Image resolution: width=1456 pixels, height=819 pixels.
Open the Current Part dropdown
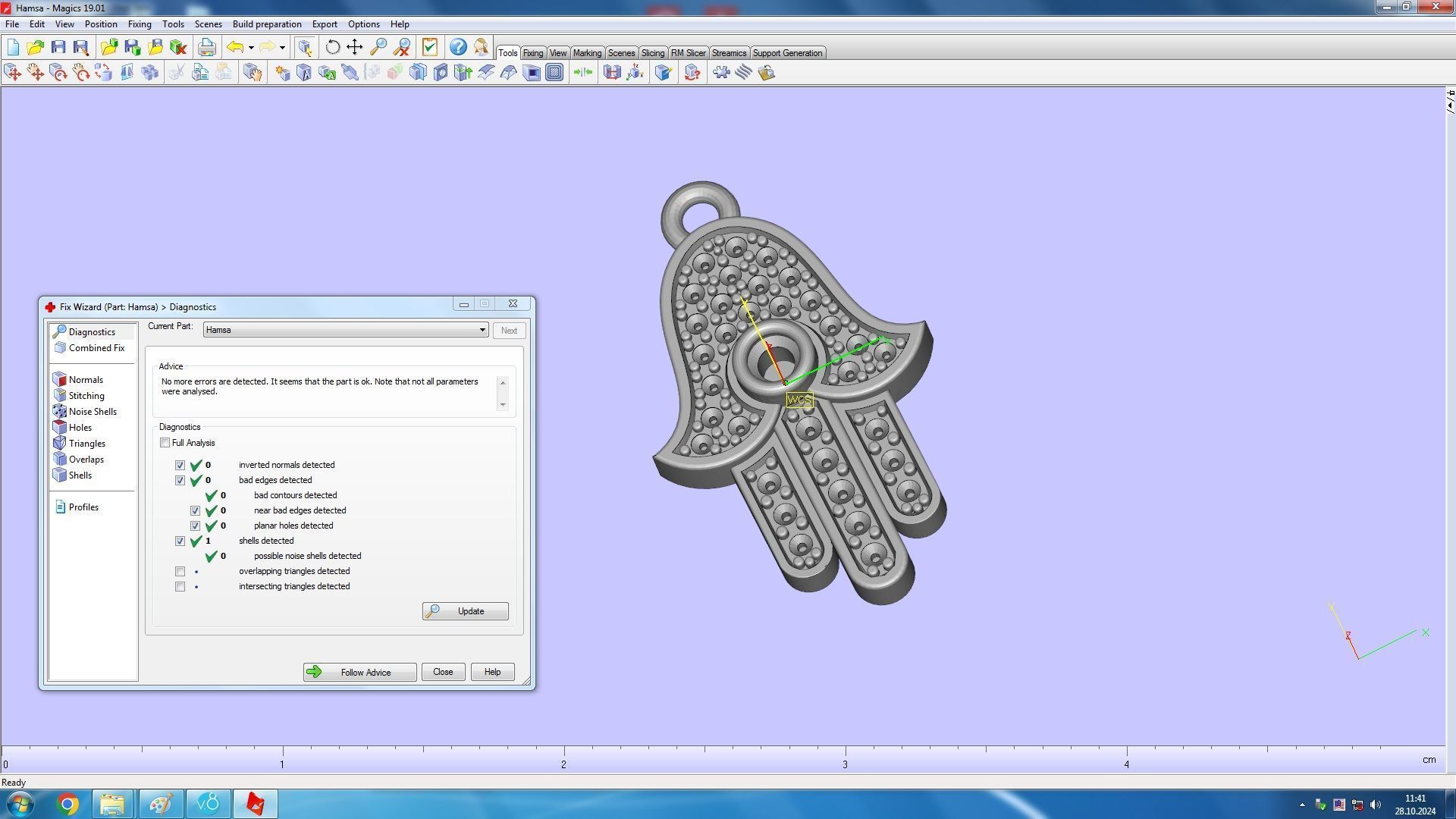click(x=482, y=330)
